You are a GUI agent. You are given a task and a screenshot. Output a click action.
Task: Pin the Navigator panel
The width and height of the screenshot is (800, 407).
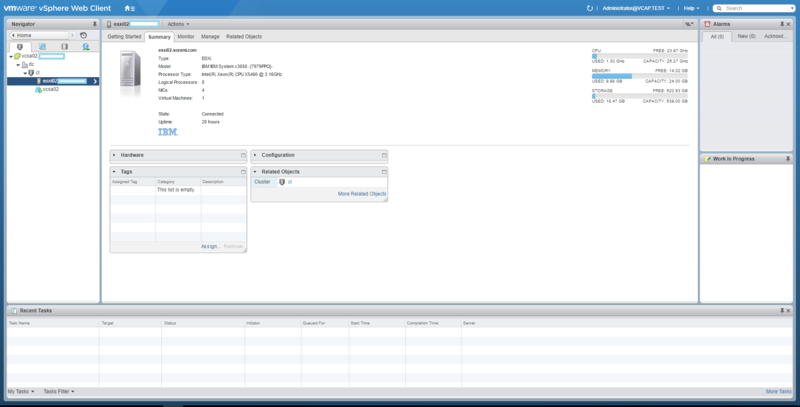tap(94, 24)
